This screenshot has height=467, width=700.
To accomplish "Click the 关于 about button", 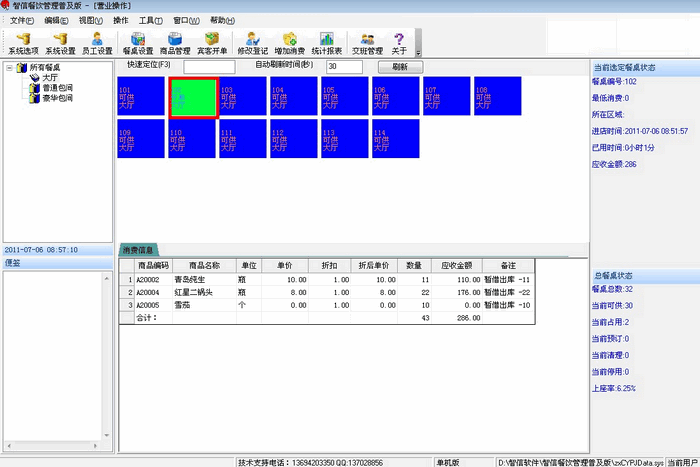I will point(400,42).
